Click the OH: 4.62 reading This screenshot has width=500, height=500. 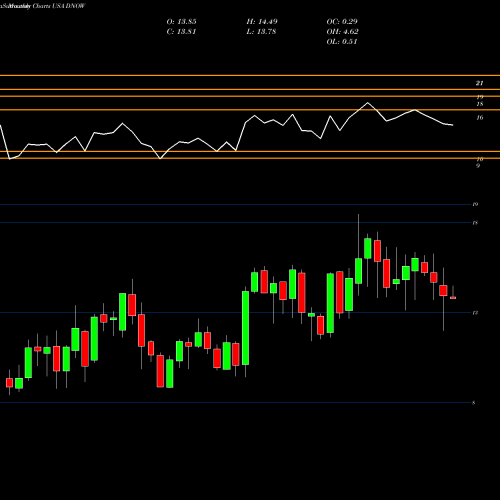click(342, 32)
